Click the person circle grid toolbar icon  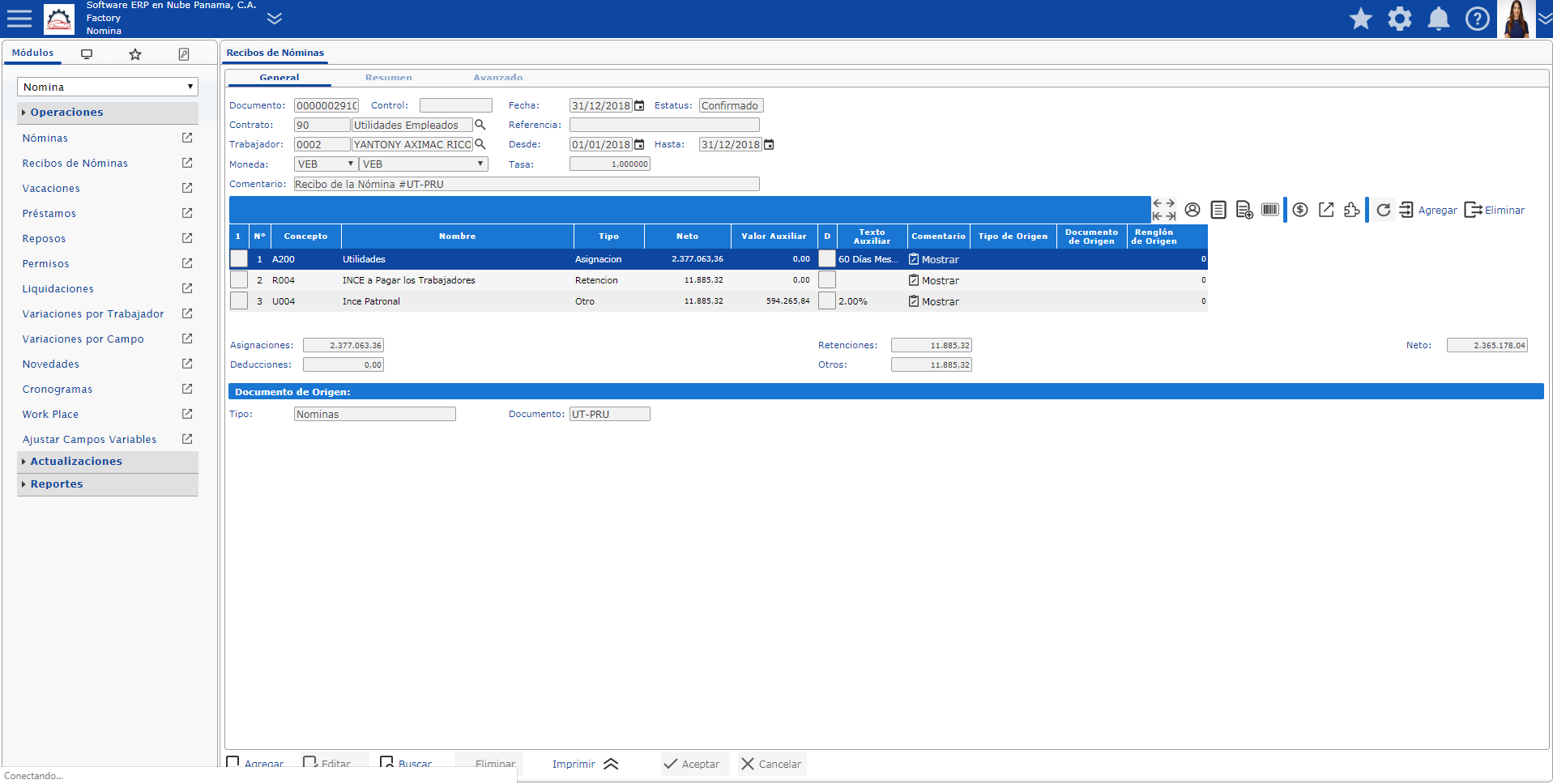tap(1192, 210)
